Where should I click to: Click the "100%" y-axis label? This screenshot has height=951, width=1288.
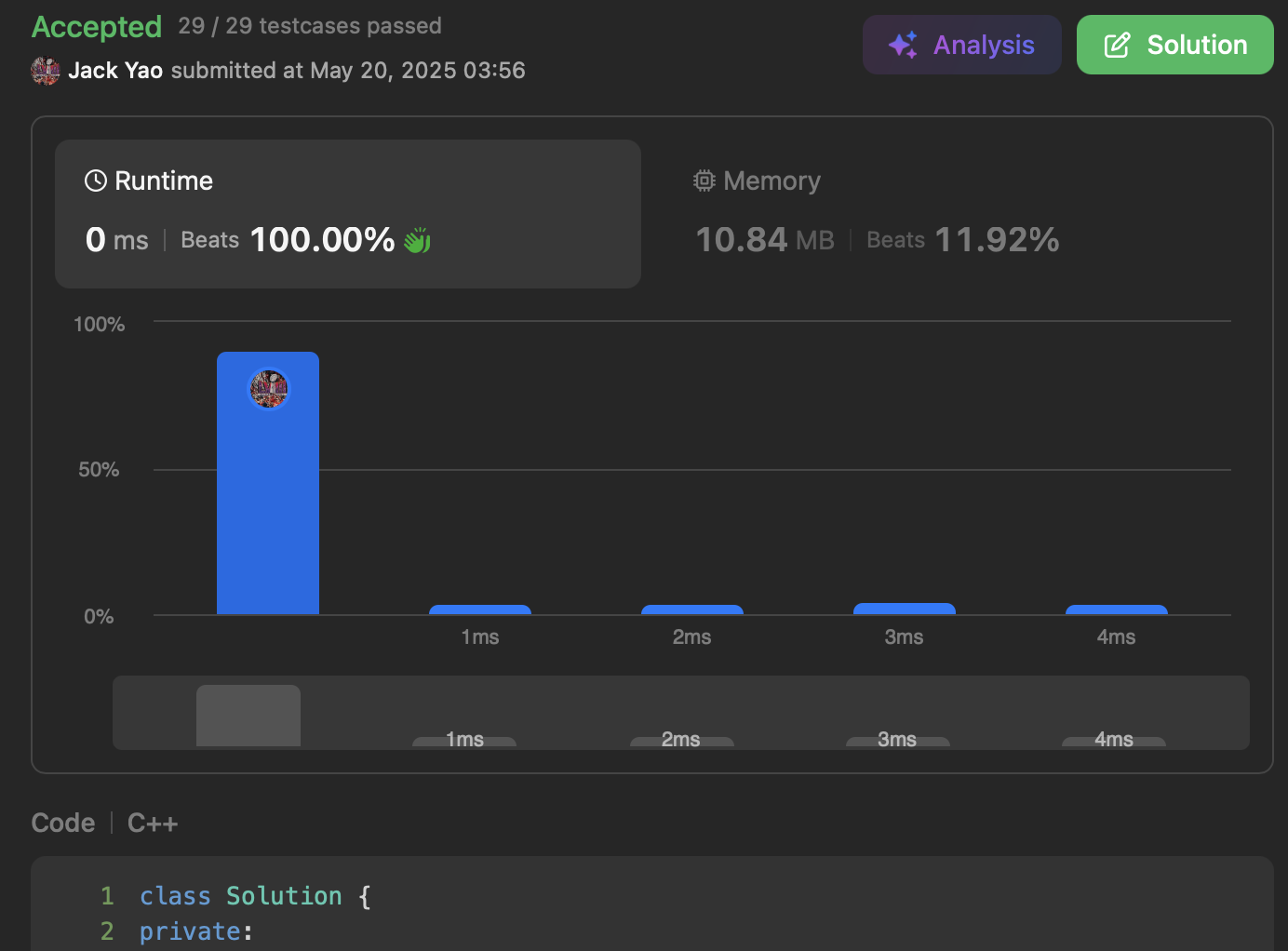point(100,325)
